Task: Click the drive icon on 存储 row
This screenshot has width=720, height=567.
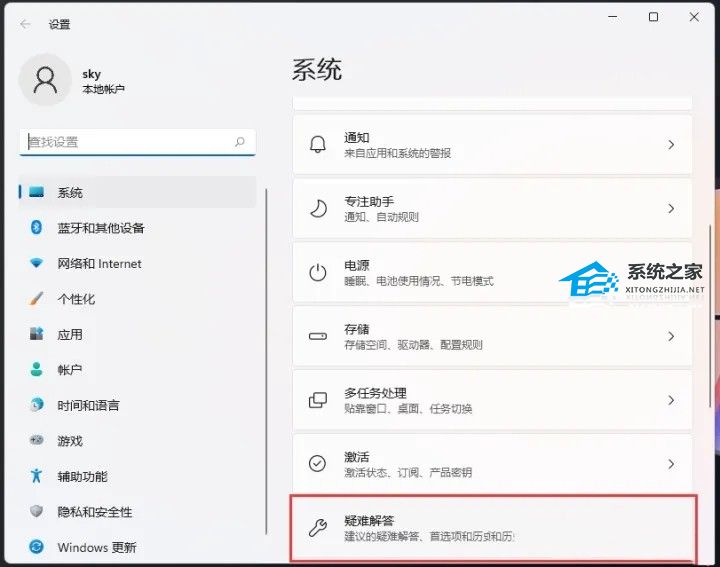Action: pyautogui.click(x=318, y=337)
